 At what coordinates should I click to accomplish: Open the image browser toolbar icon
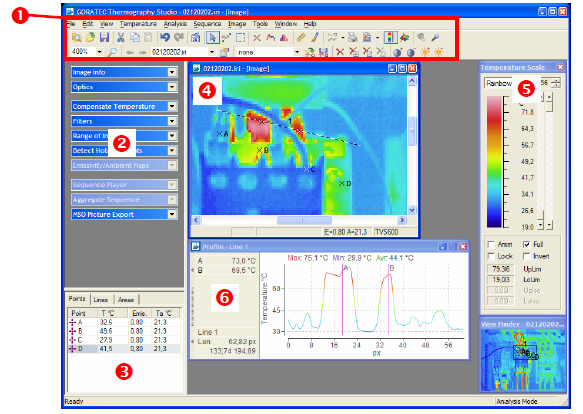[77, 38]
